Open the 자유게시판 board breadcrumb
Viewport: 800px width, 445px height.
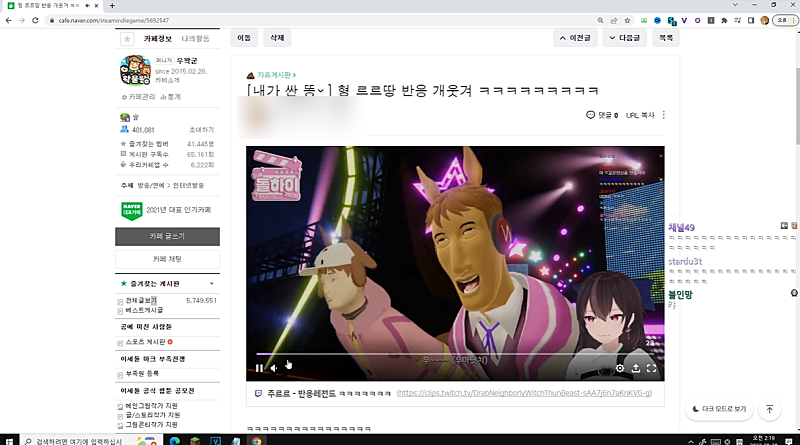(x=276, y=75)
